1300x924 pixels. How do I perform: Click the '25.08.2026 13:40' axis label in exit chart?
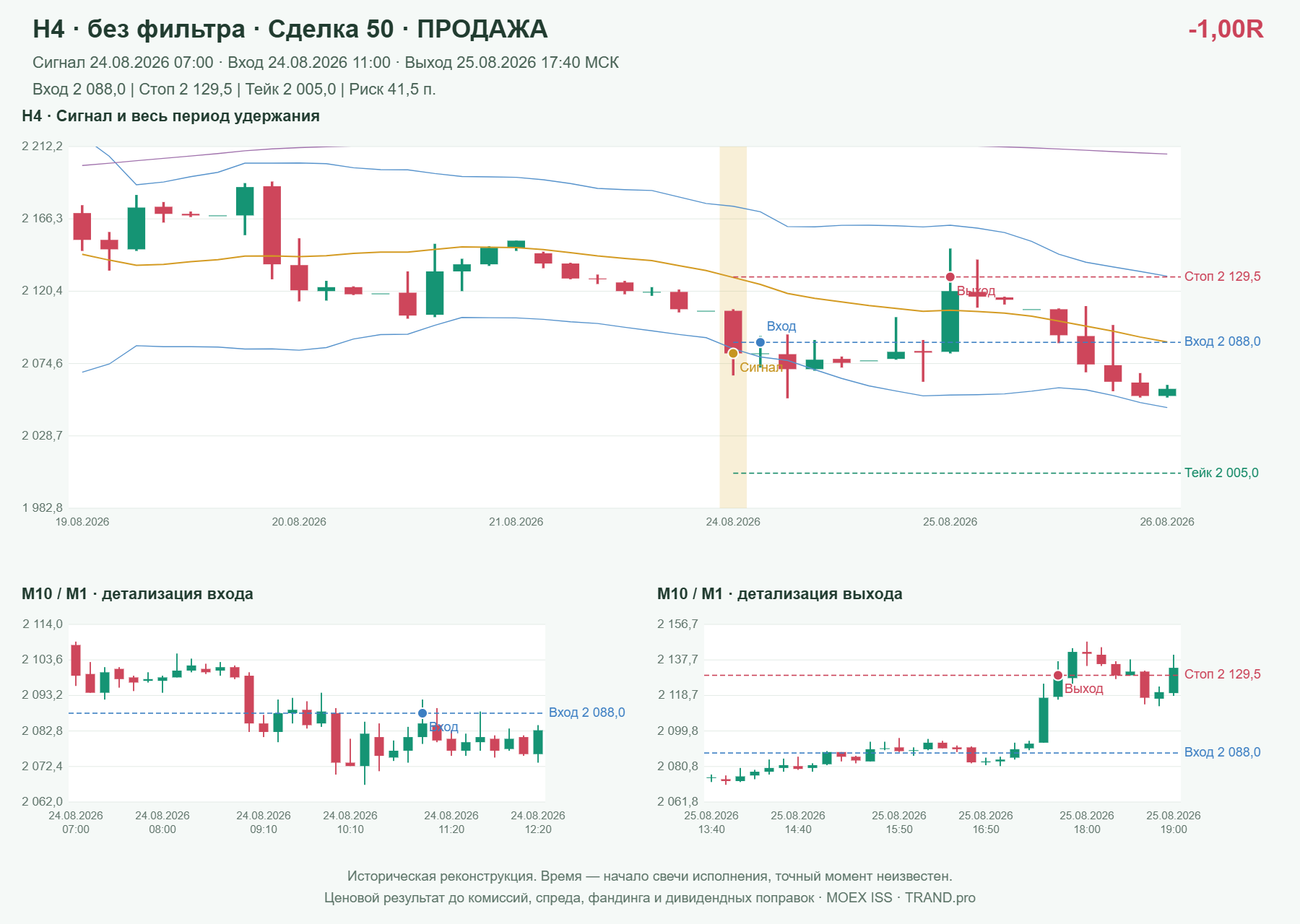[x=711, y=822]
